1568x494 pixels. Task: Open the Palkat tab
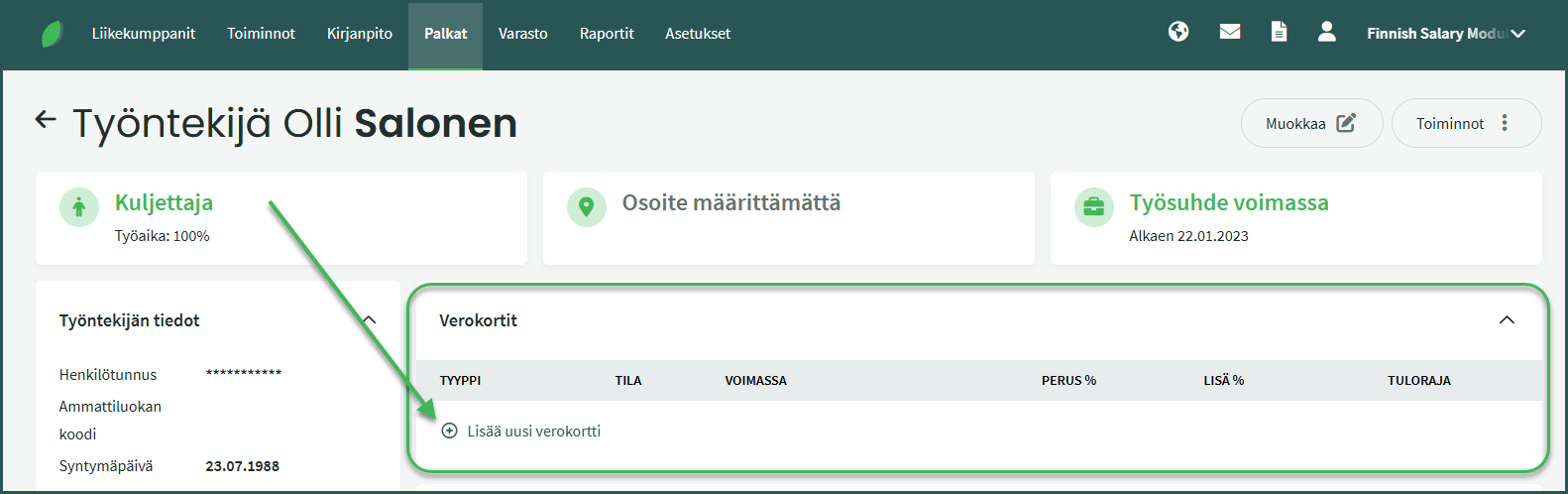tap(445, 34)
